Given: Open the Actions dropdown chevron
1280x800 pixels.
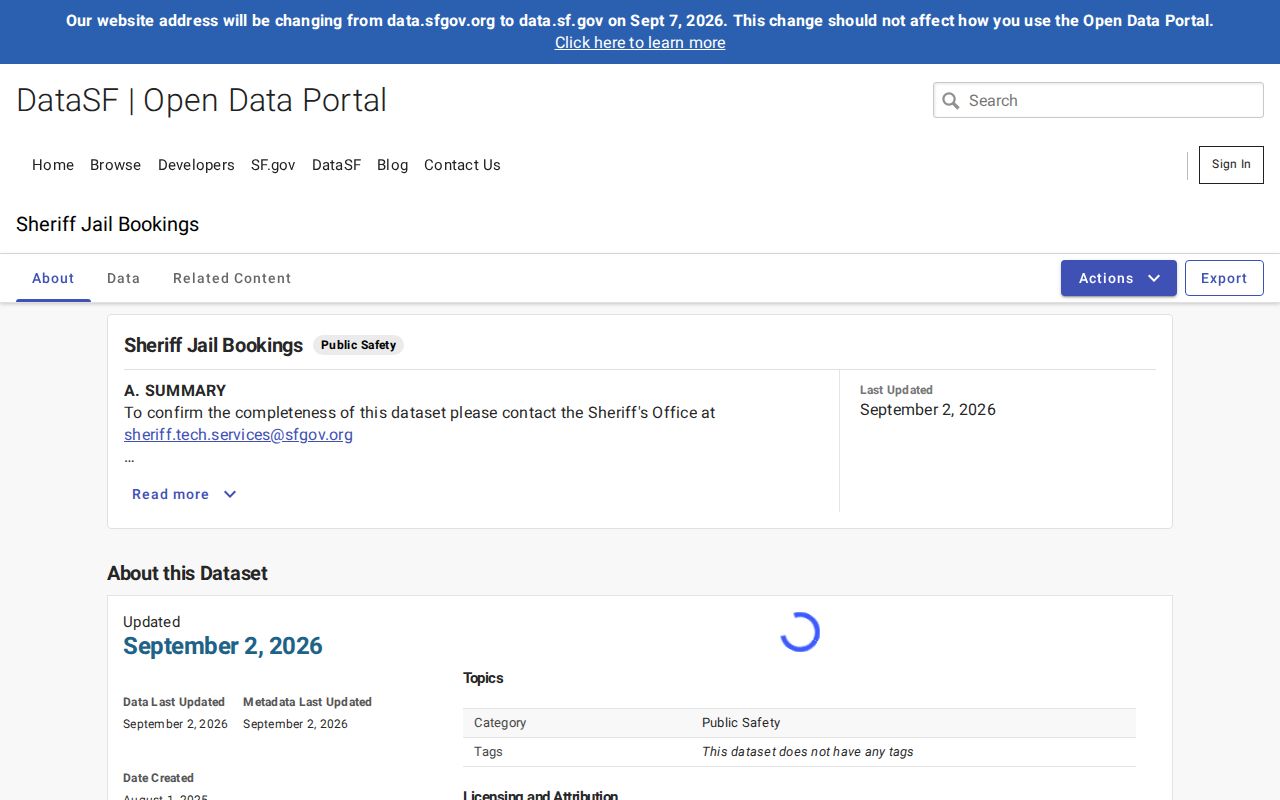Looking at the screenshot, I should click(1154, 278).
